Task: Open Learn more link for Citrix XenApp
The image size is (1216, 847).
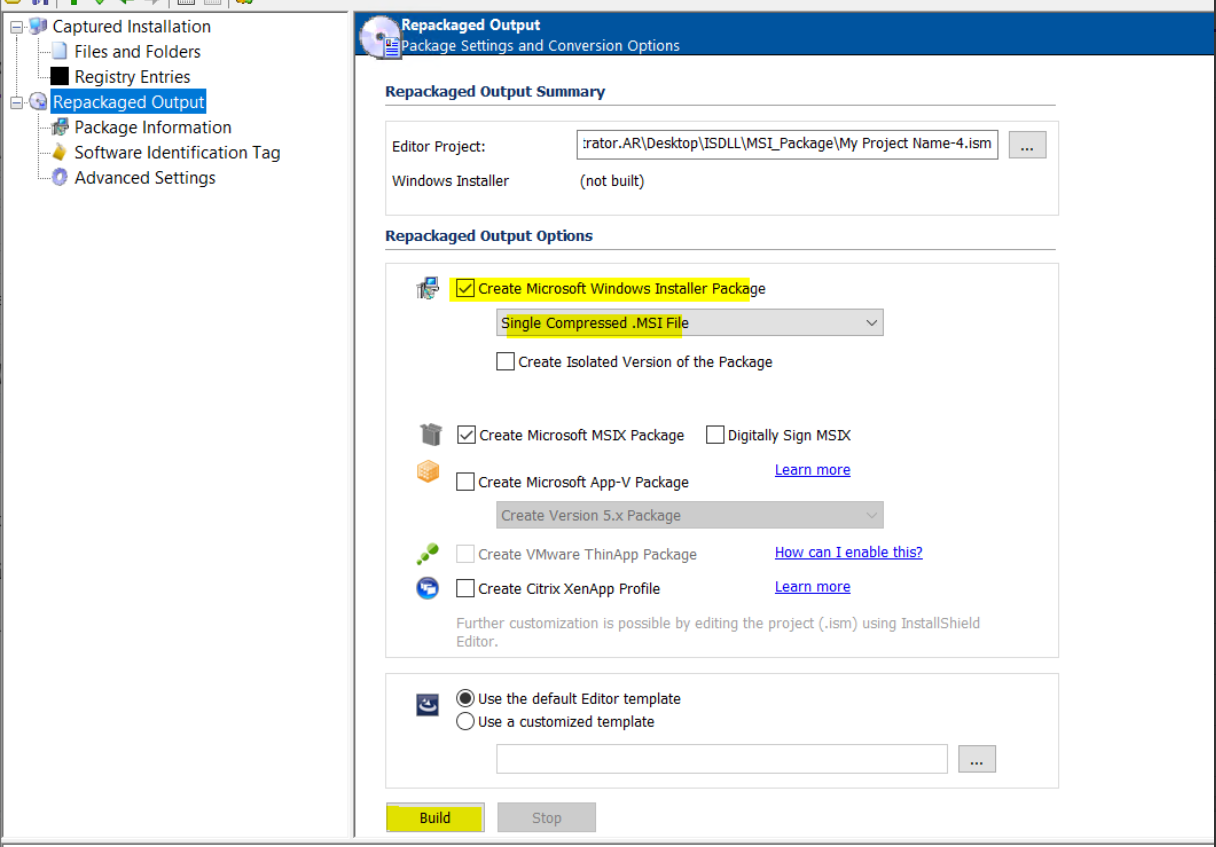Action: (812, 586)
